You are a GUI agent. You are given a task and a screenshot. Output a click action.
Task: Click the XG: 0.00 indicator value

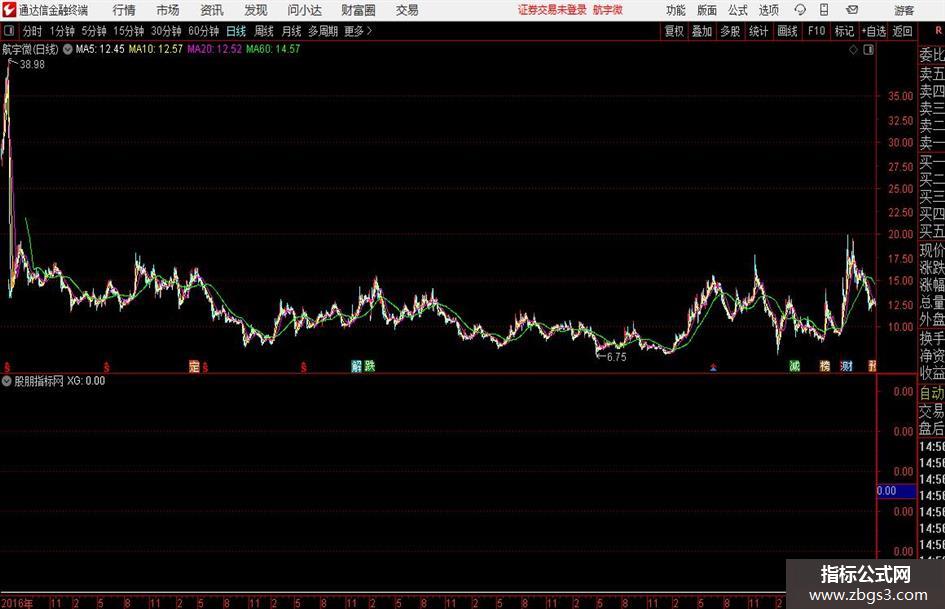(86, 381)
